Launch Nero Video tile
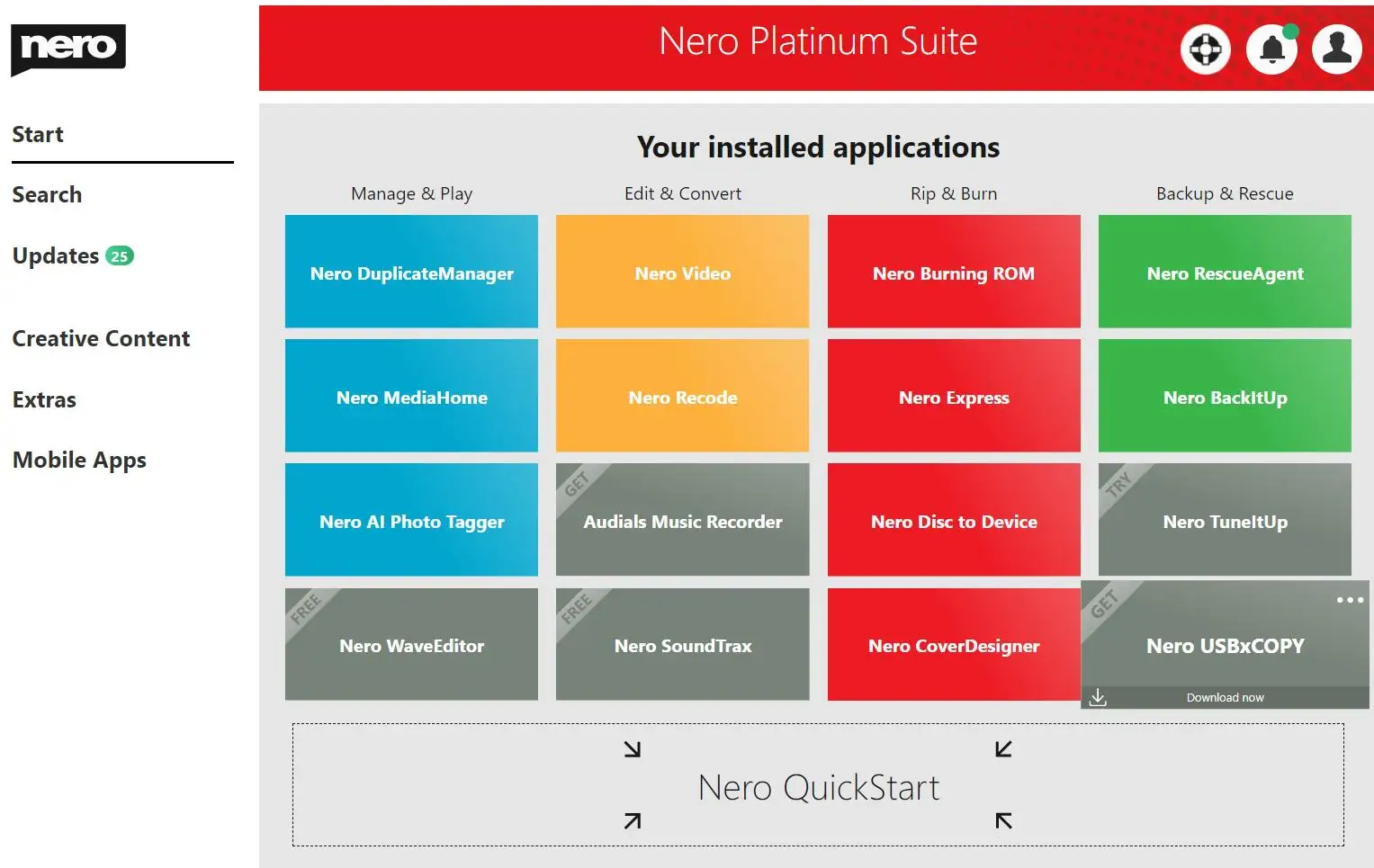 tap(682, 272)
